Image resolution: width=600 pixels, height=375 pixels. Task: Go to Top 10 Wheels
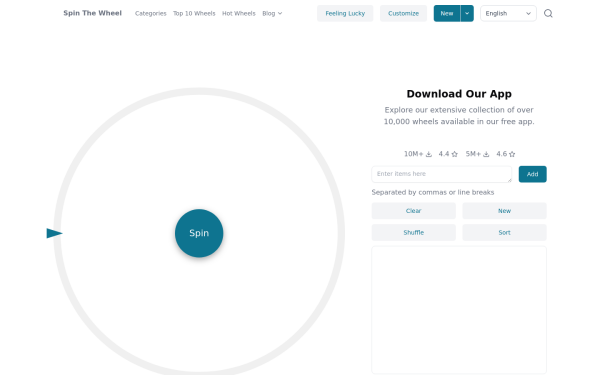point(194,13)
